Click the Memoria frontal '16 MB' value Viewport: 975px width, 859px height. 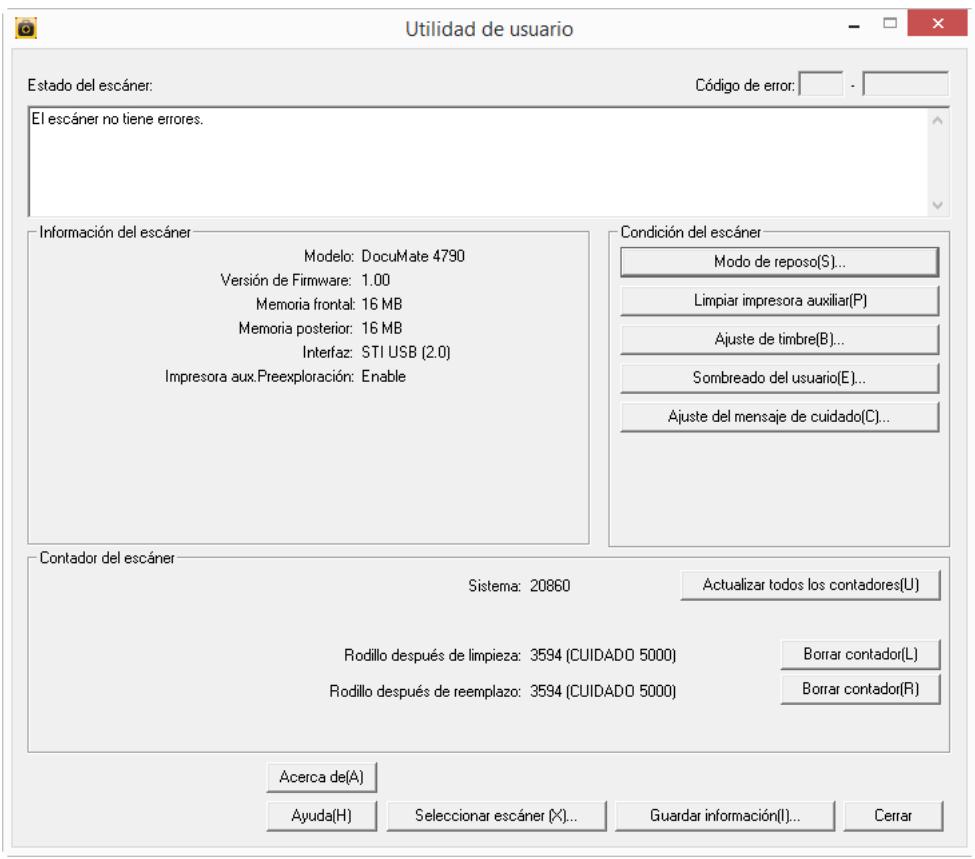click(382, 304)
